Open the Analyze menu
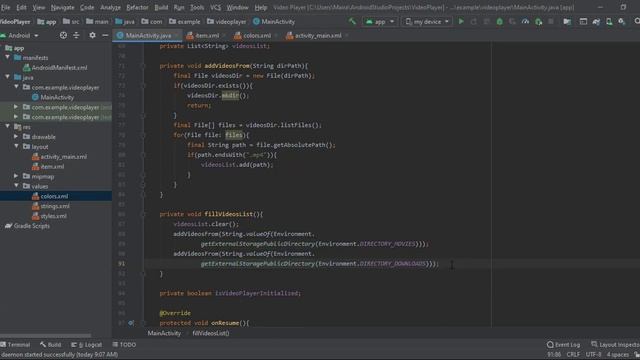640x360 pixels. 110,7
